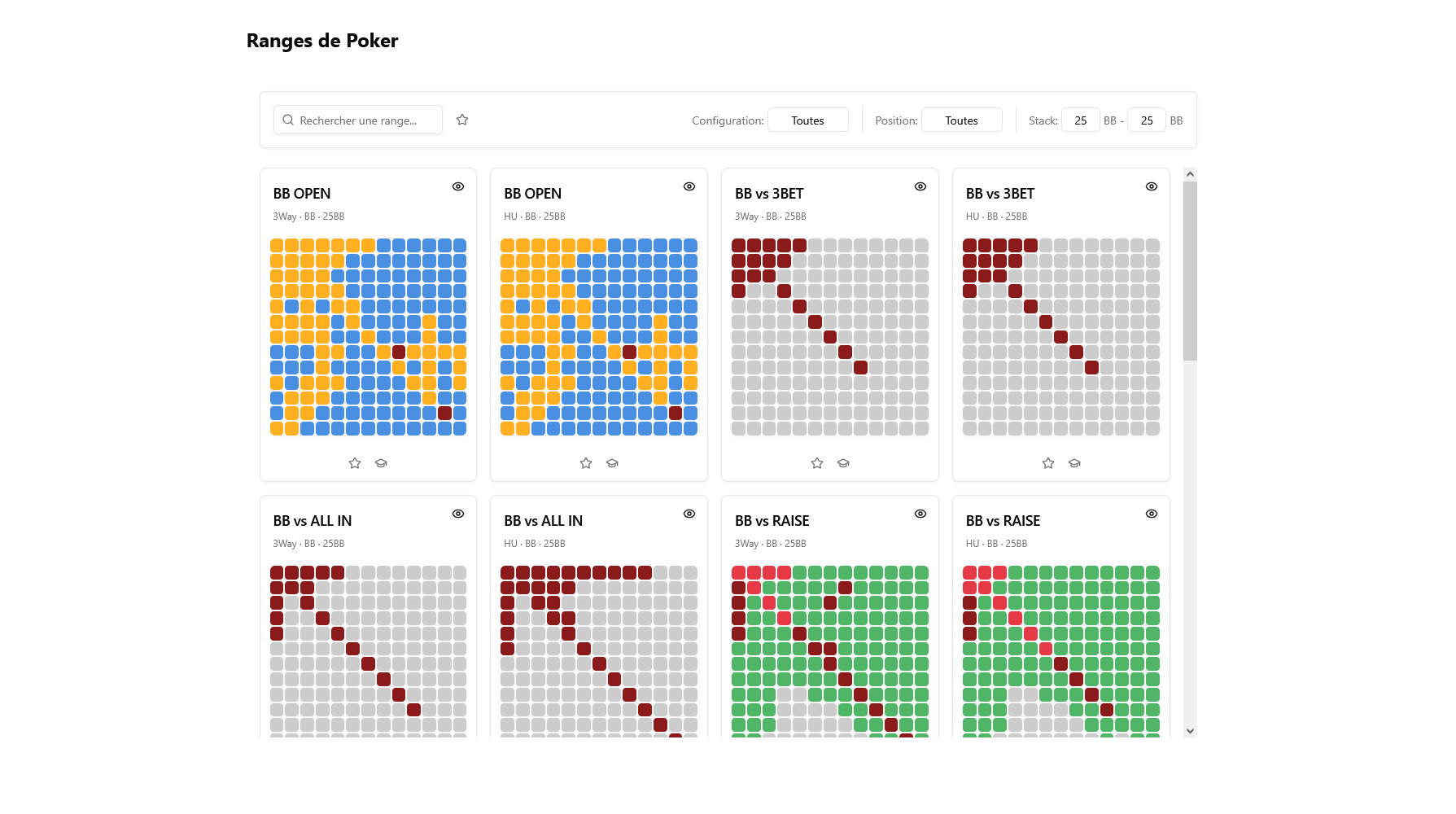Open the BB vs ALL IN 3Way title

313,521
